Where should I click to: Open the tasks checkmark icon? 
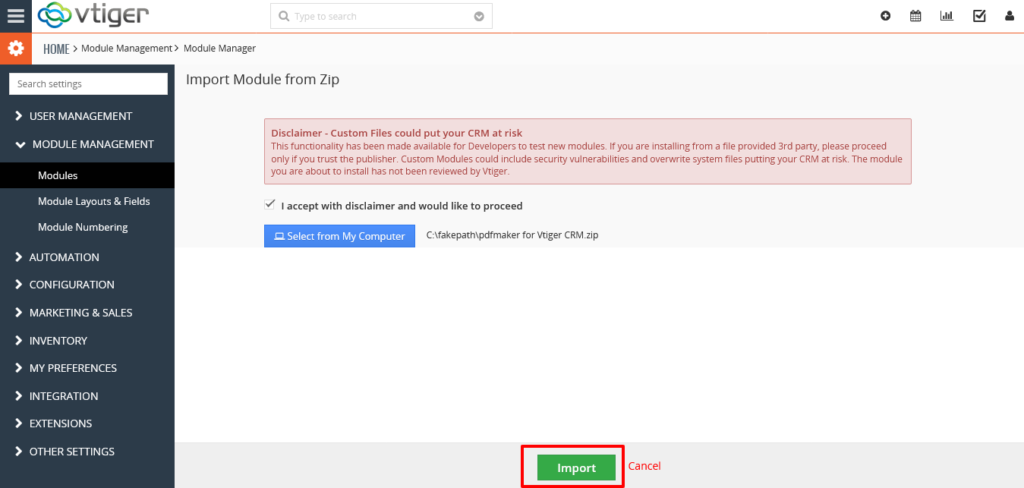(x=979, y=16)
